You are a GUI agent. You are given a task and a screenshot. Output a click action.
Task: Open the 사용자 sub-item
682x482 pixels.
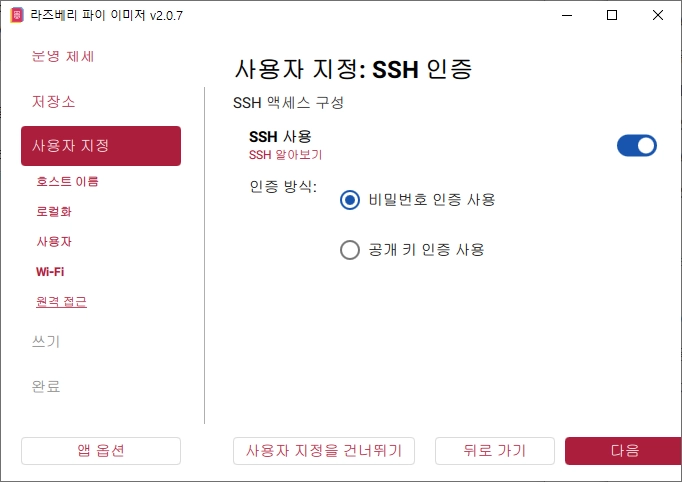[54, 241]
